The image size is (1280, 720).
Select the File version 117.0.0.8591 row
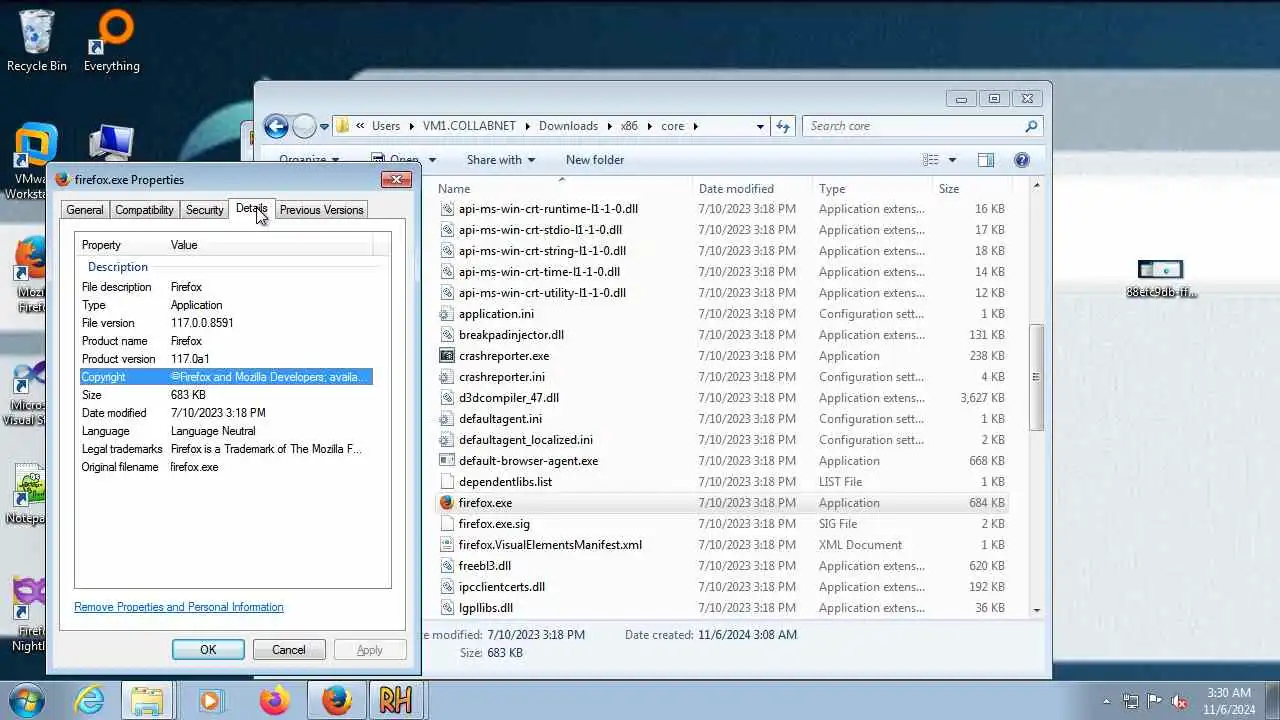click(x=226, y=323)
